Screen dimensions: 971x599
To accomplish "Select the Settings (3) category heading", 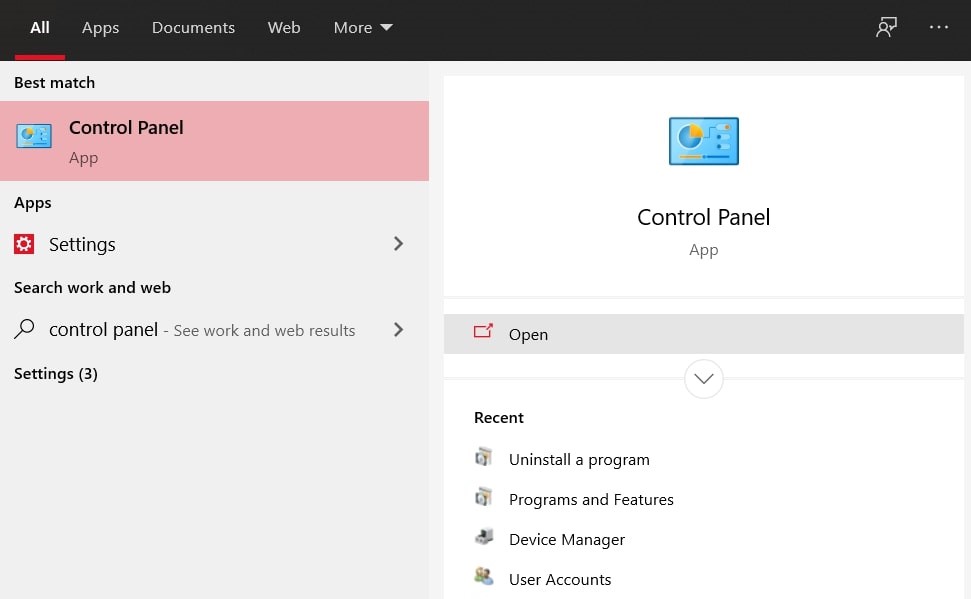I will coord(55,373).
